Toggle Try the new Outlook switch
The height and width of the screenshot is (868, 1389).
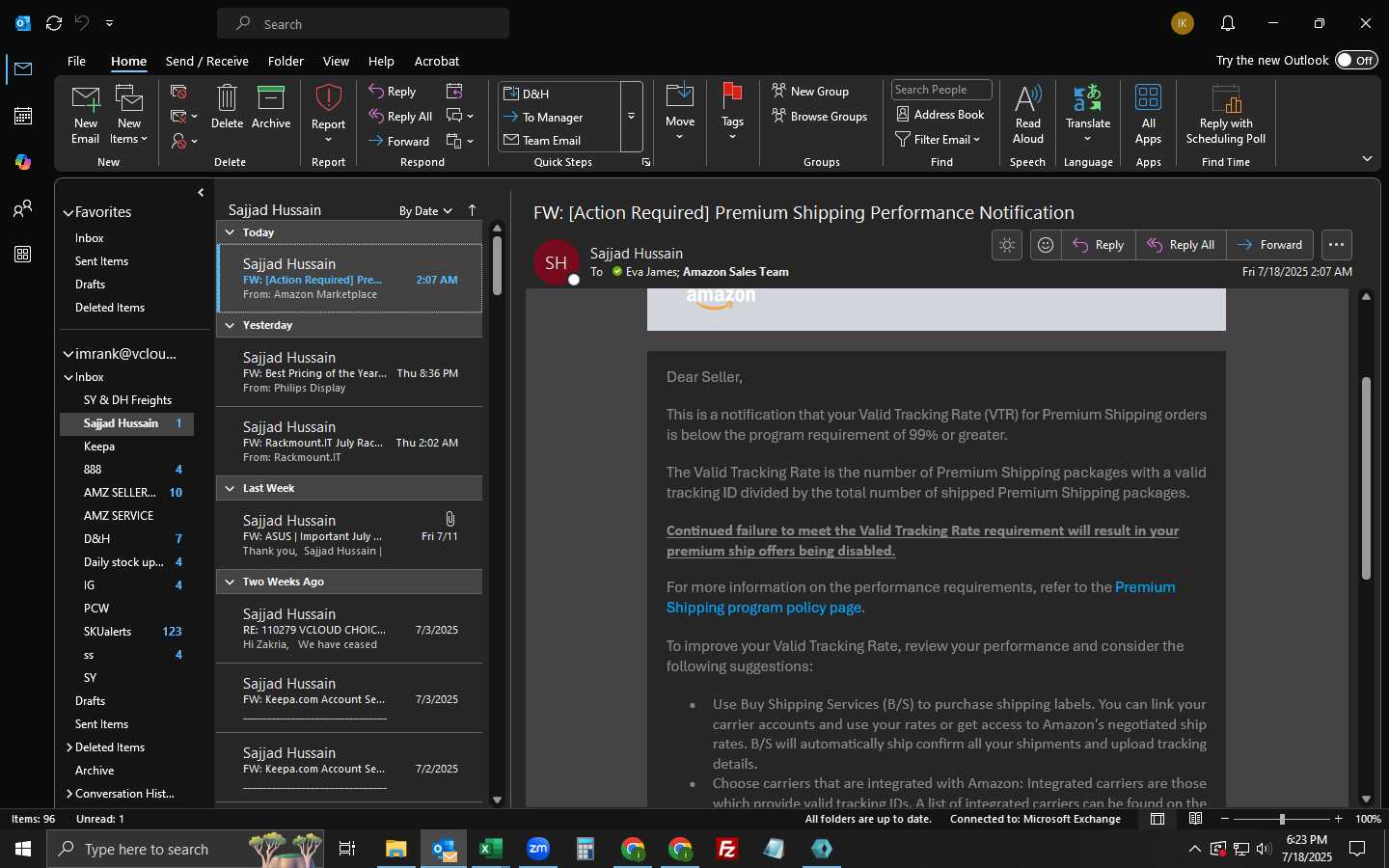pyautogui.click(x=1356, y=60)
